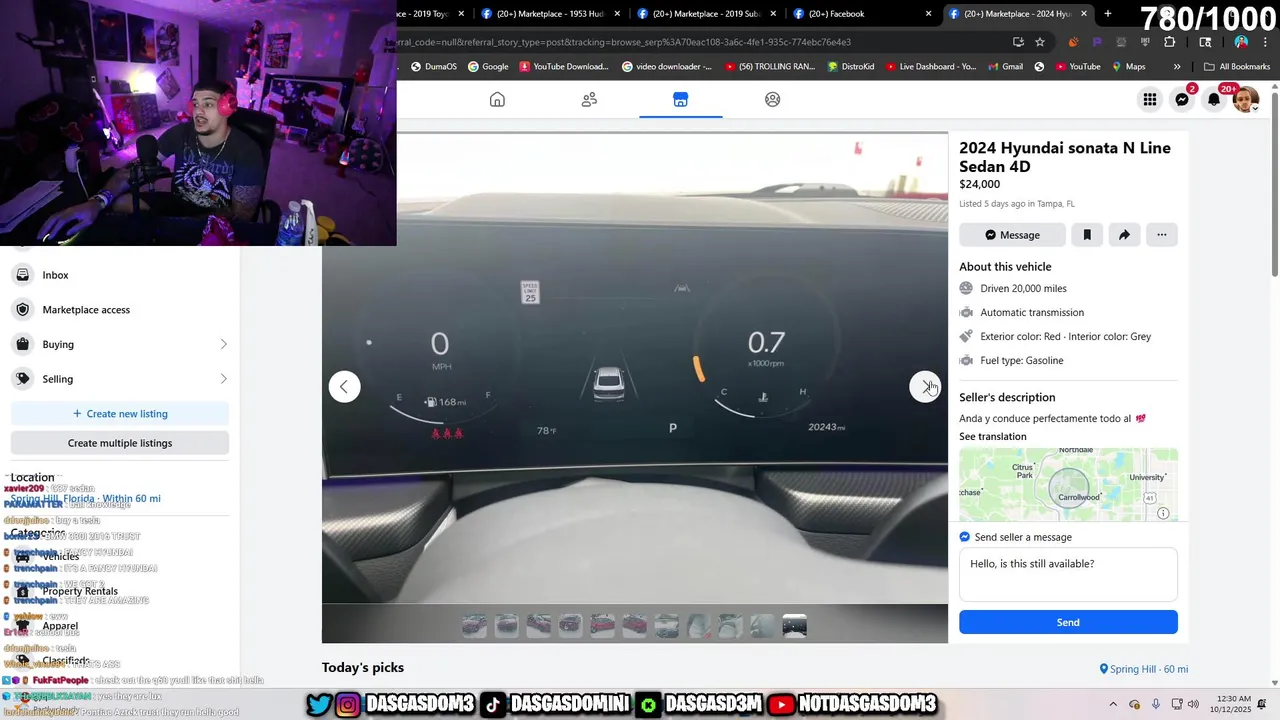Screen dimensions: 1280x720
Task: Open the Marketplace storefront icon tab
Action: coord(680,99)
